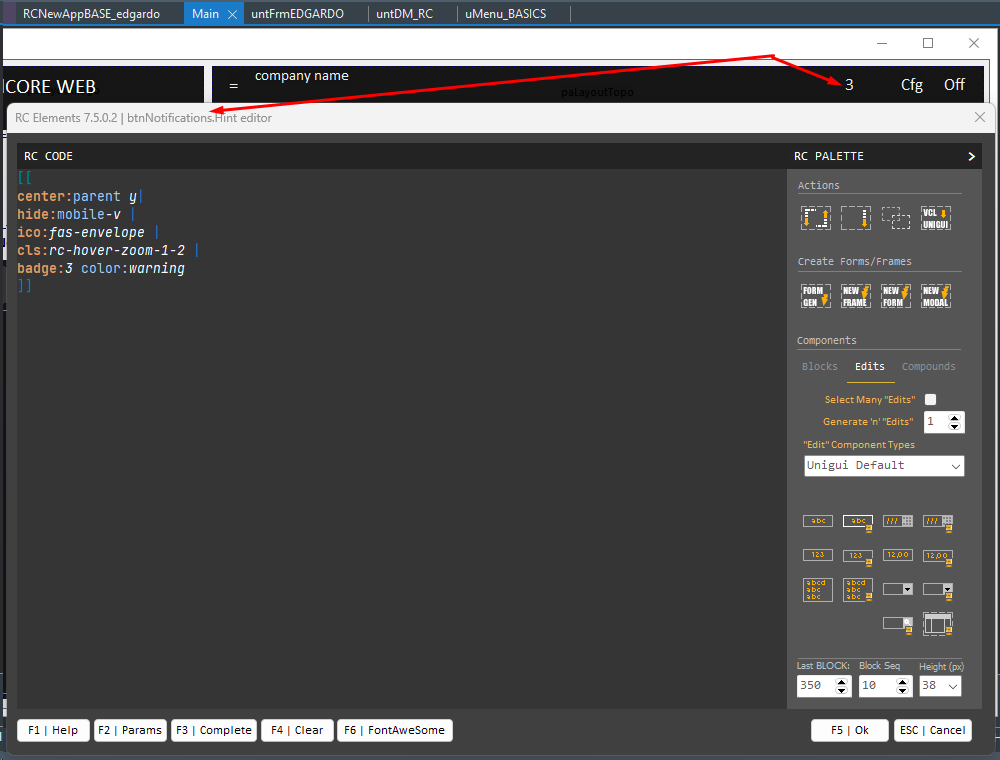Switch to the Blocks components tab

pyautogui.click(x=819, y=367)
